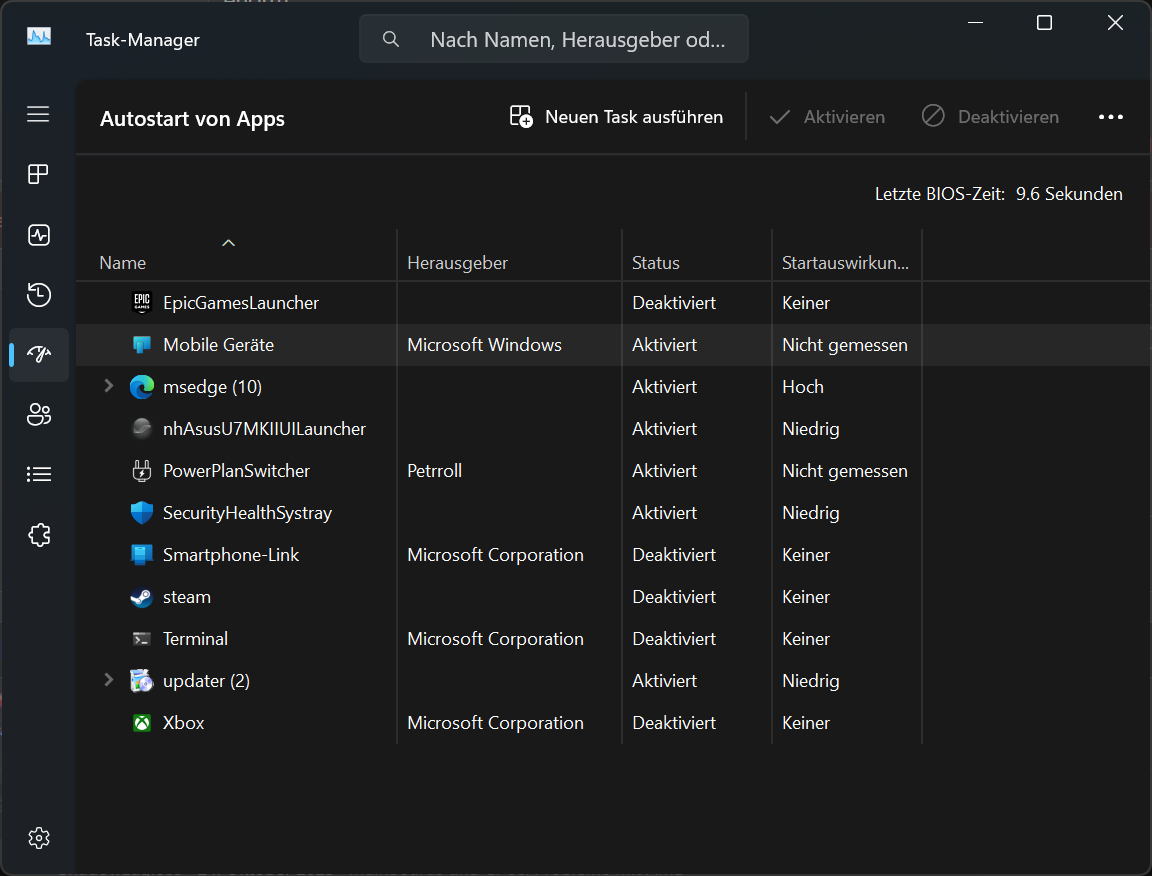
Task: Open the Users page icon
Action: point(38,415)
